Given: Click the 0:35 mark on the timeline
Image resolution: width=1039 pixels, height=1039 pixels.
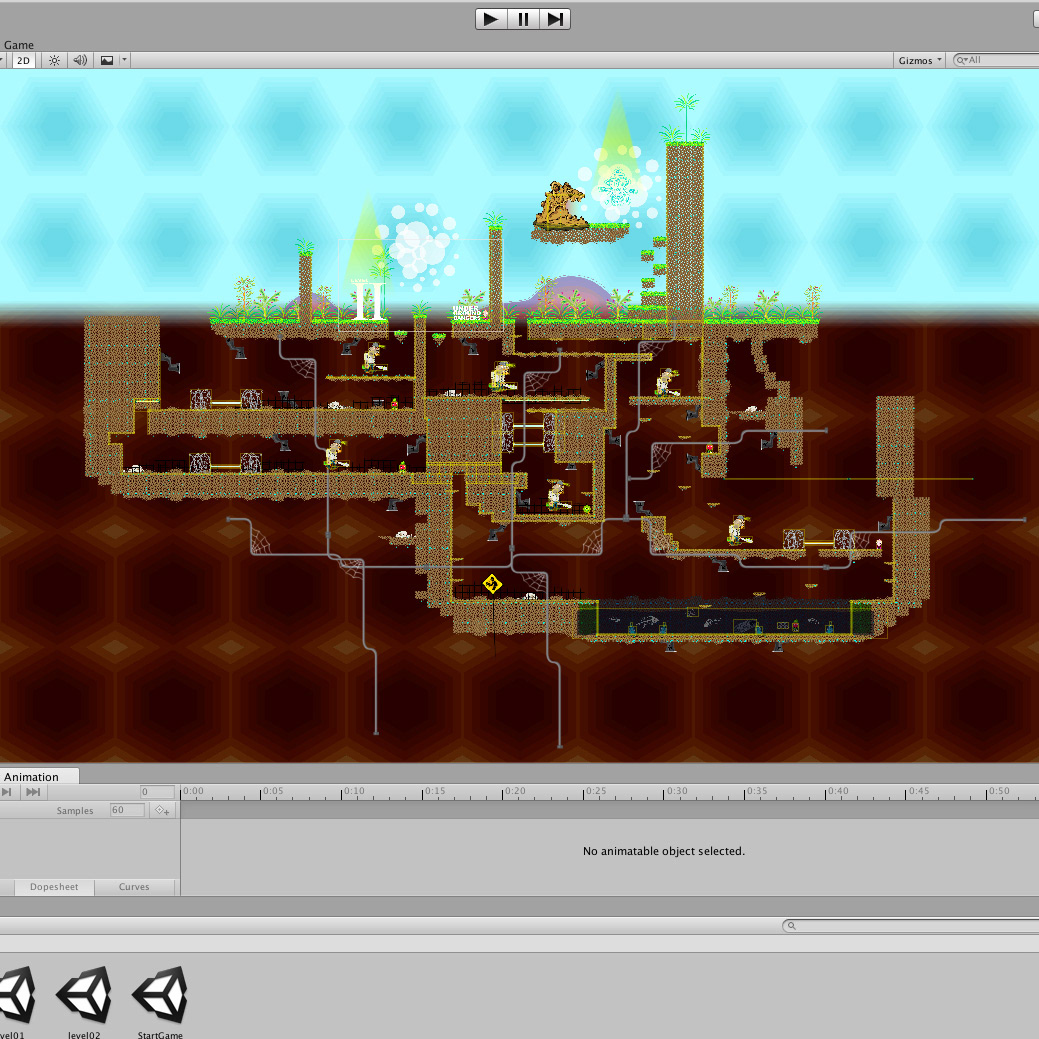Looking at the screenshot, I should click(x=757, y=791).
